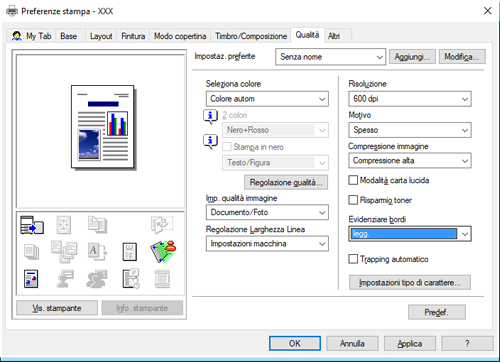Click the greyed single user authentication icon
Viewport: 500px width, 362px height.
(x=65, y=279)
